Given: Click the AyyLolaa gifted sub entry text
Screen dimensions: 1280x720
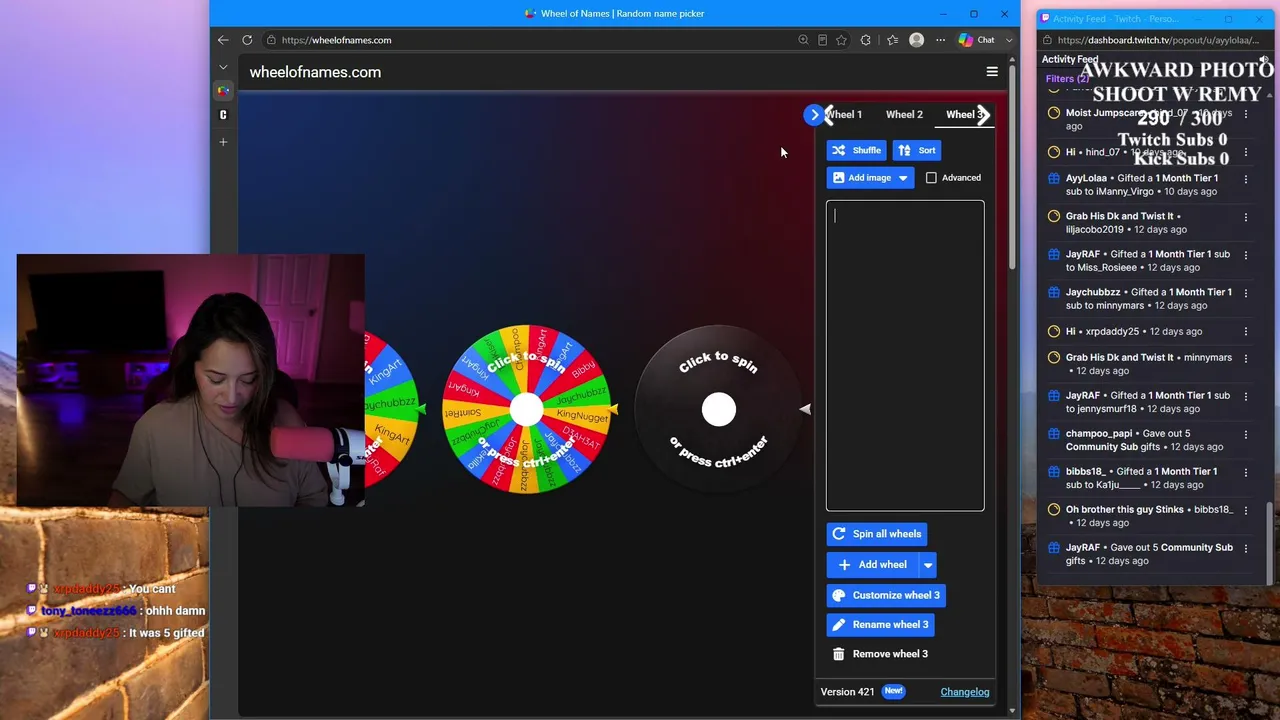Looking at the screenshot, I should (1142, 185).
